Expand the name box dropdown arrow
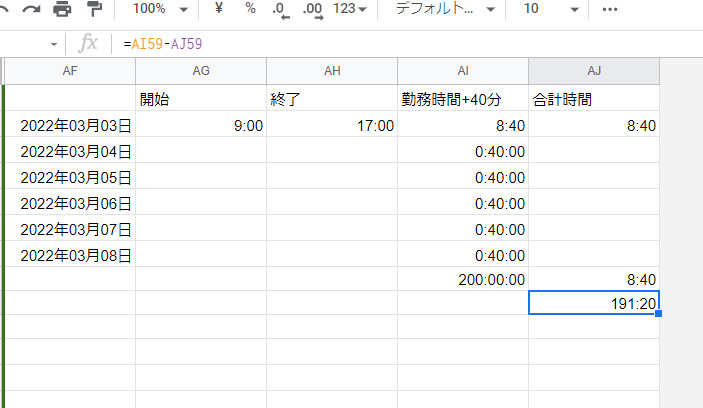 coord(54,45)
